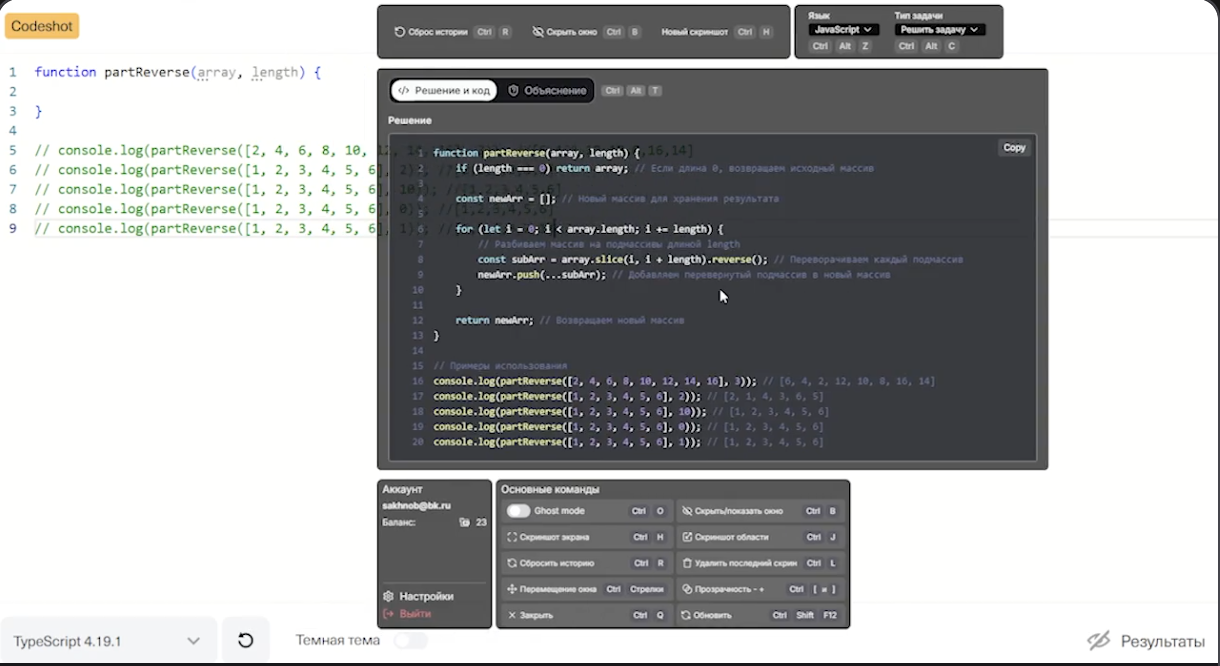Viewport: 1220px width, 666px height.
Task: Click the Удалить последний скрин trash icon
Action: [x=687, y=563]
